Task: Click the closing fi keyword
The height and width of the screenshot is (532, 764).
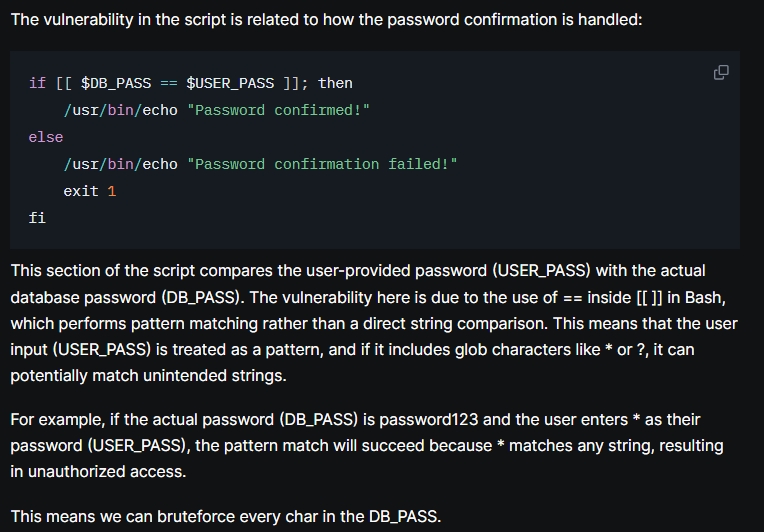Action: (x=37, y=217)
